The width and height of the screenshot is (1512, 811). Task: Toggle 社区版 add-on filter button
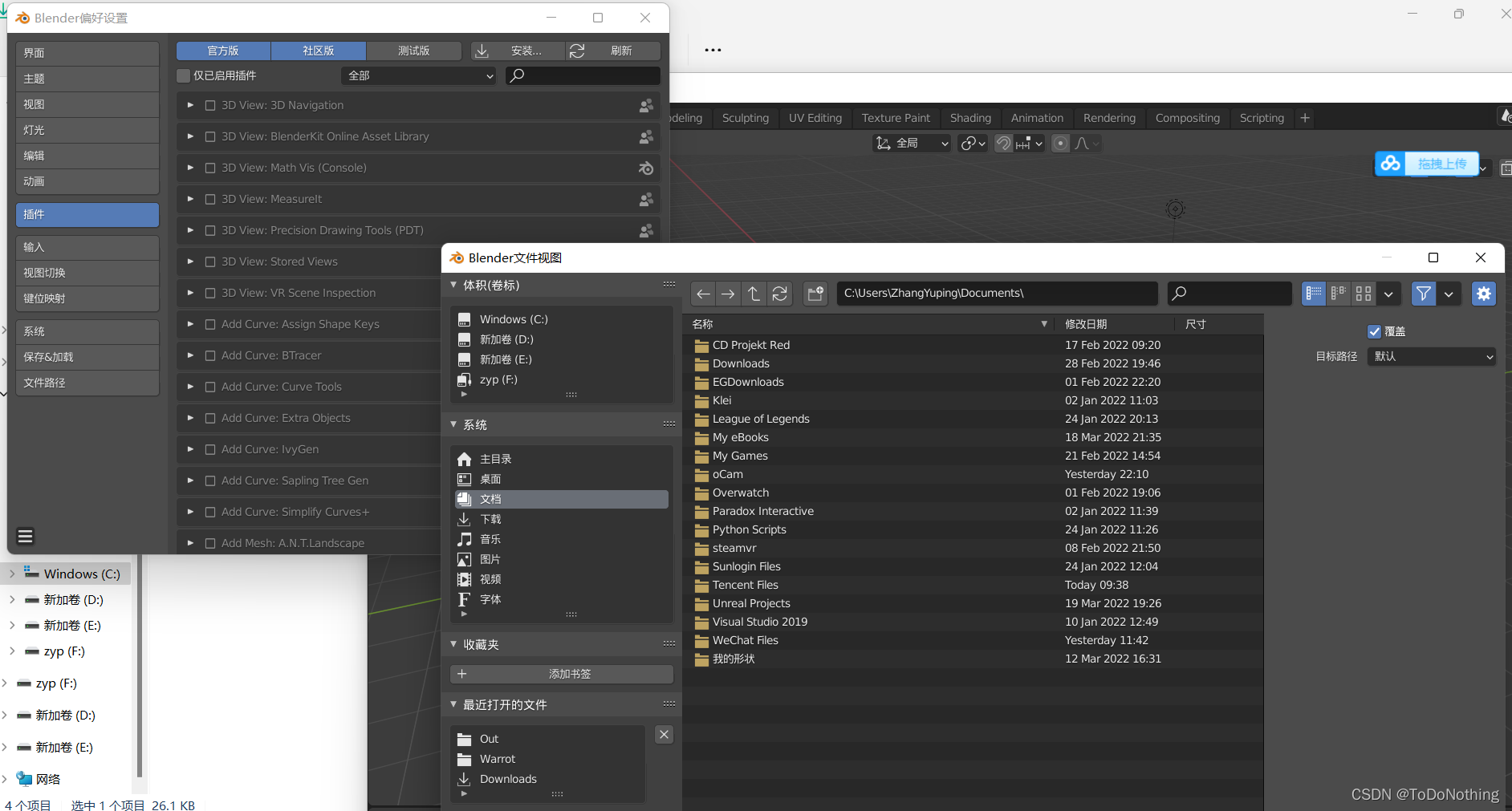[x=319, y=51]
